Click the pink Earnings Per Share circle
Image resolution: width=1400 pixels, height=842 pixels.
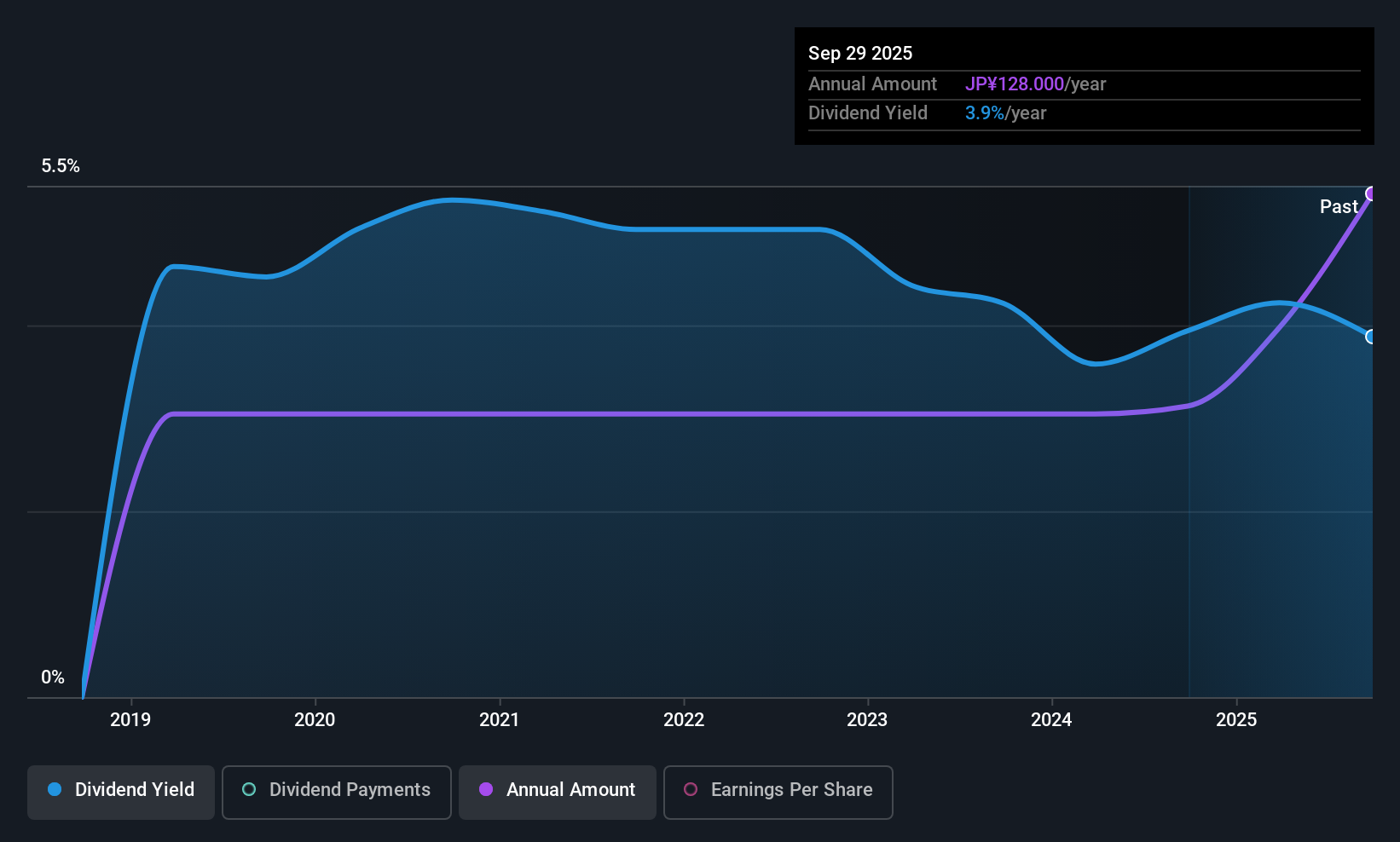click(691, 789)
